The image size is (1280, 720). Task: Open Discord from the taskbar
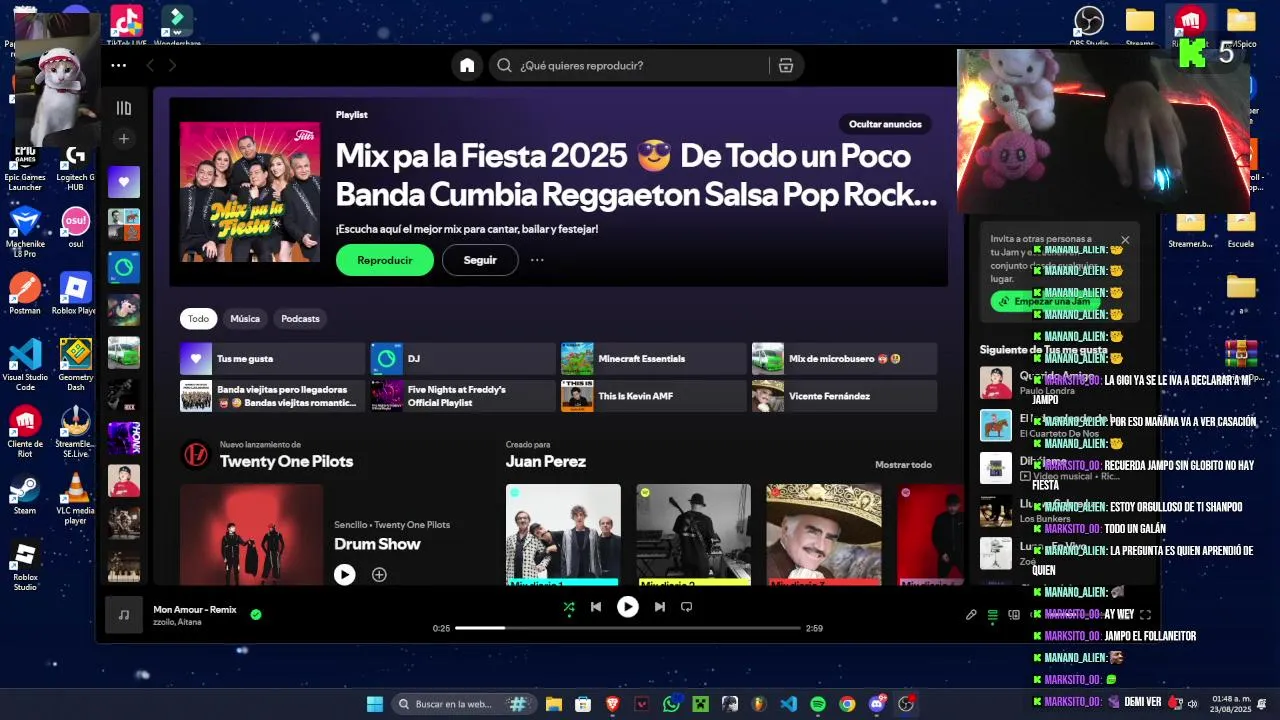coord(877,704)
